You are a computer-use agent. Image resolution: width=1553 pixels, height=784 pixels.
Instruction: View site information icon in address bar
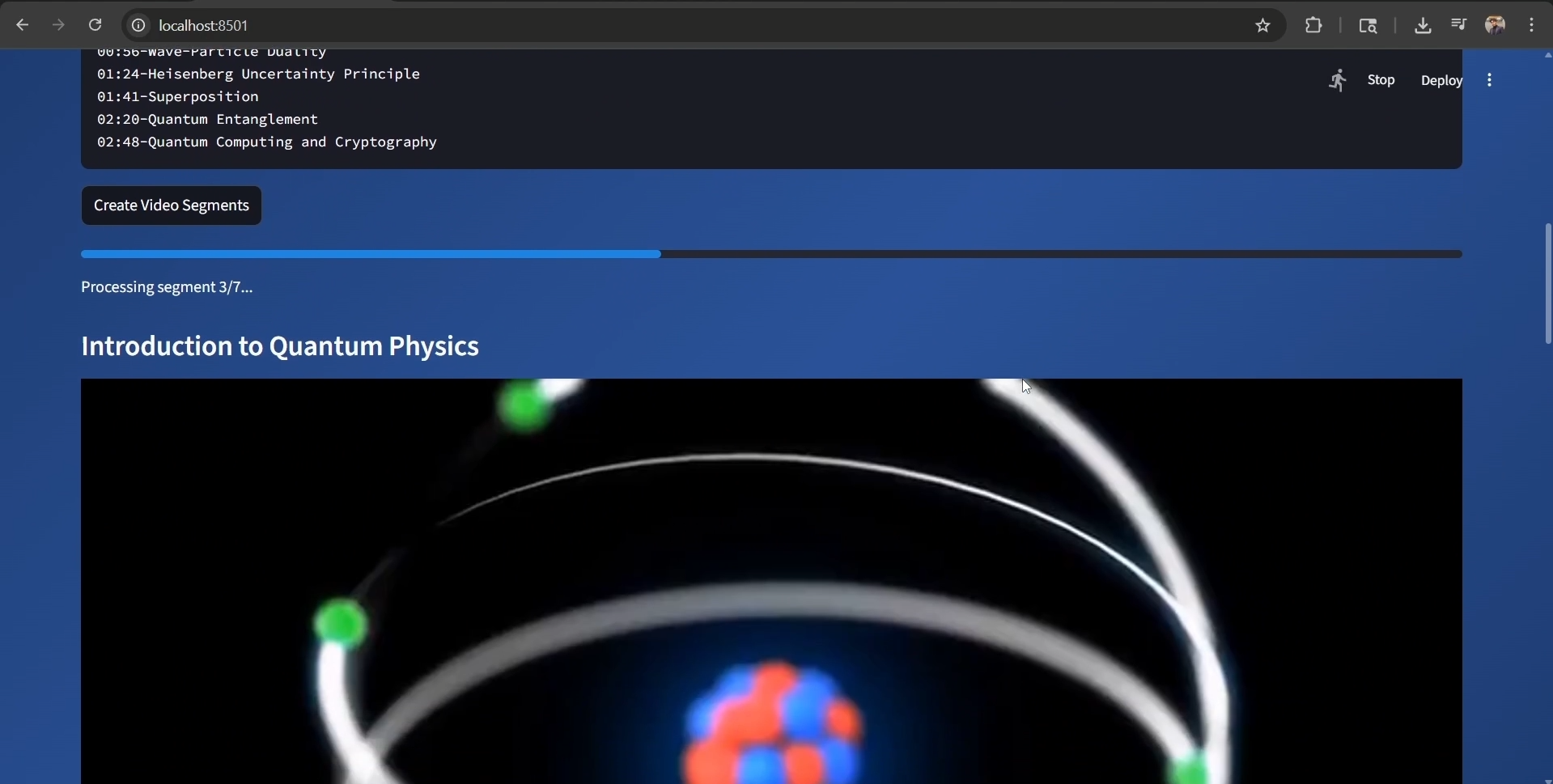coord(139,26)
